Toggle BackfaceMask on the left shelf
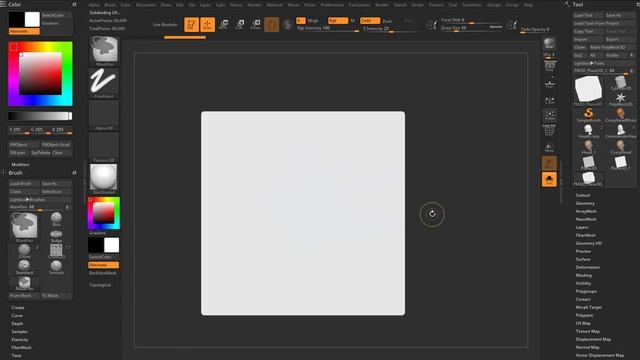The image size is (640, 360). (103, 273)
